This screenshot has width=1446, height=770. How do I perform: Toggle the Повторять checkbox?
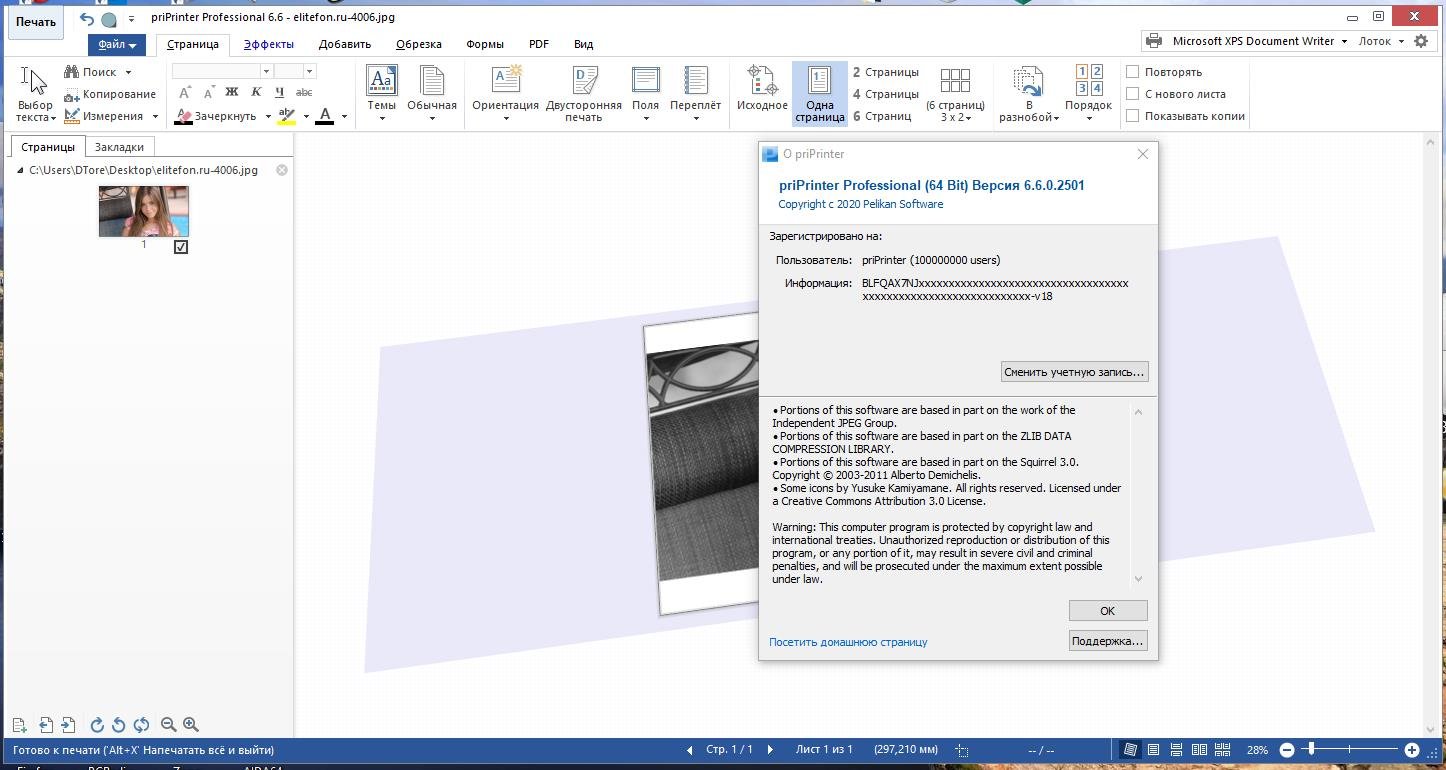[1133, 72]
